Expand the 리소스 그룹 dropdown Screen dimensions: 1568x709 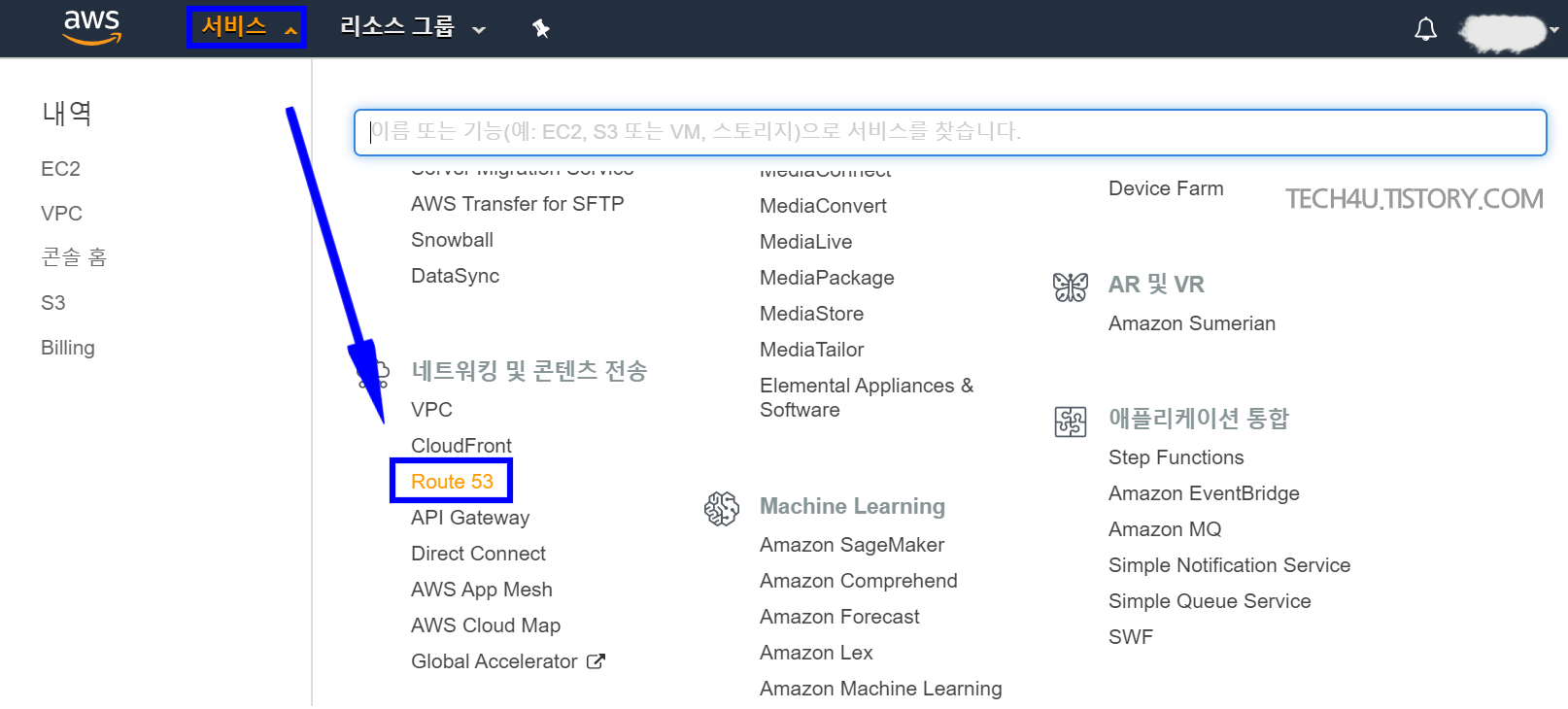click(412, 27)
